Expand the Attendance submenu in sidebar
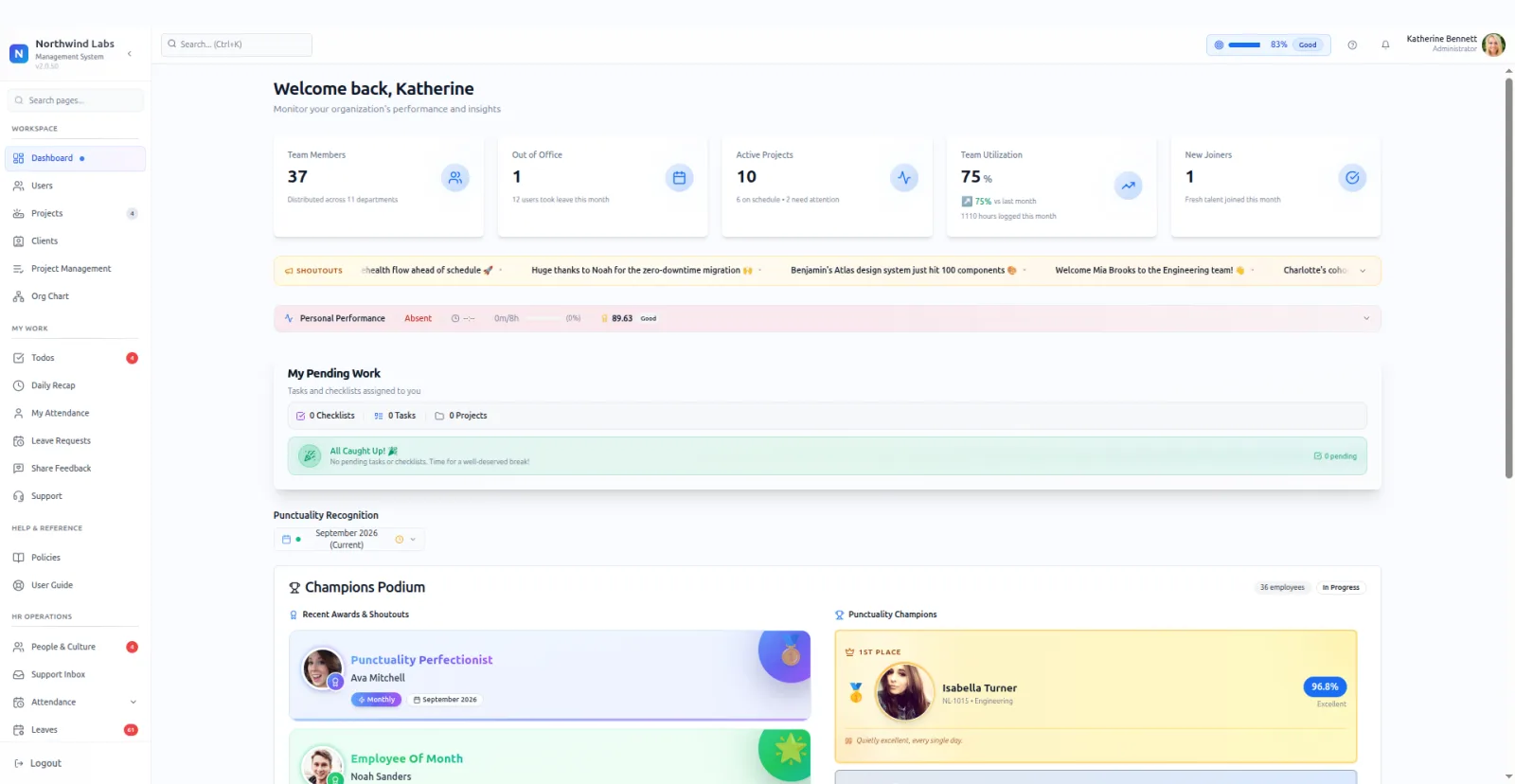 (133, 703)
